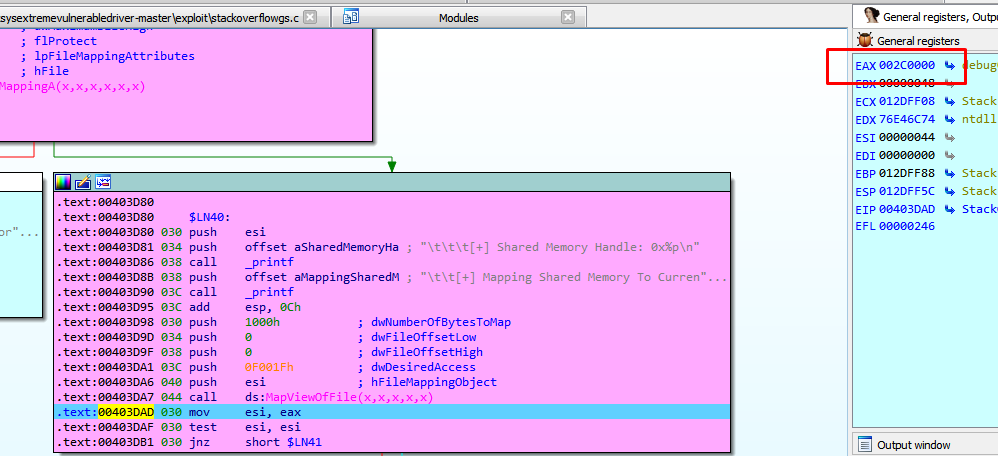Close the Modules tab

pos(568,17)
